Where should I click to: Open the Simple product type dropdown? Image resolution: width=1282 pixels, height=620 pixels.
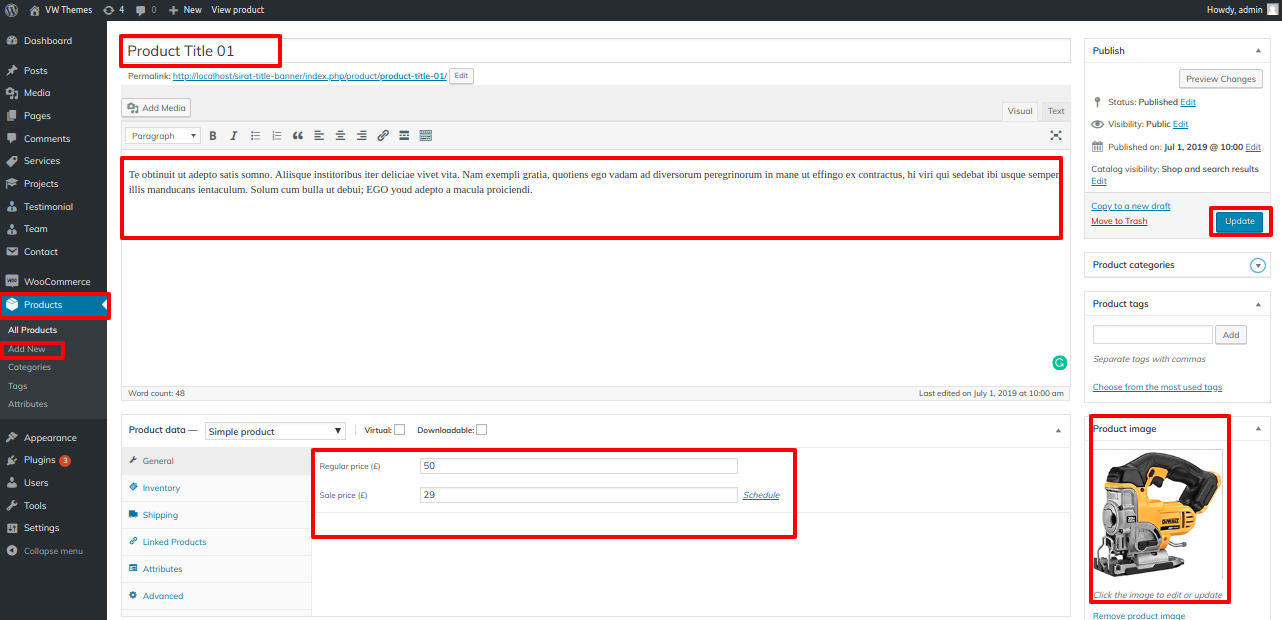[275, 431]
